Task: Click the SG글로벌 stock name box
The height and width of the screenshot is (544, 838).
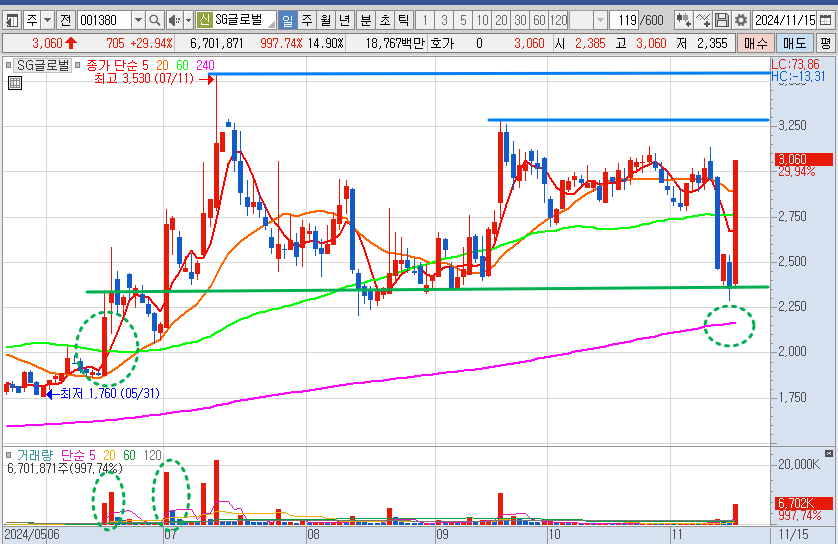Action: coord(244,21)
